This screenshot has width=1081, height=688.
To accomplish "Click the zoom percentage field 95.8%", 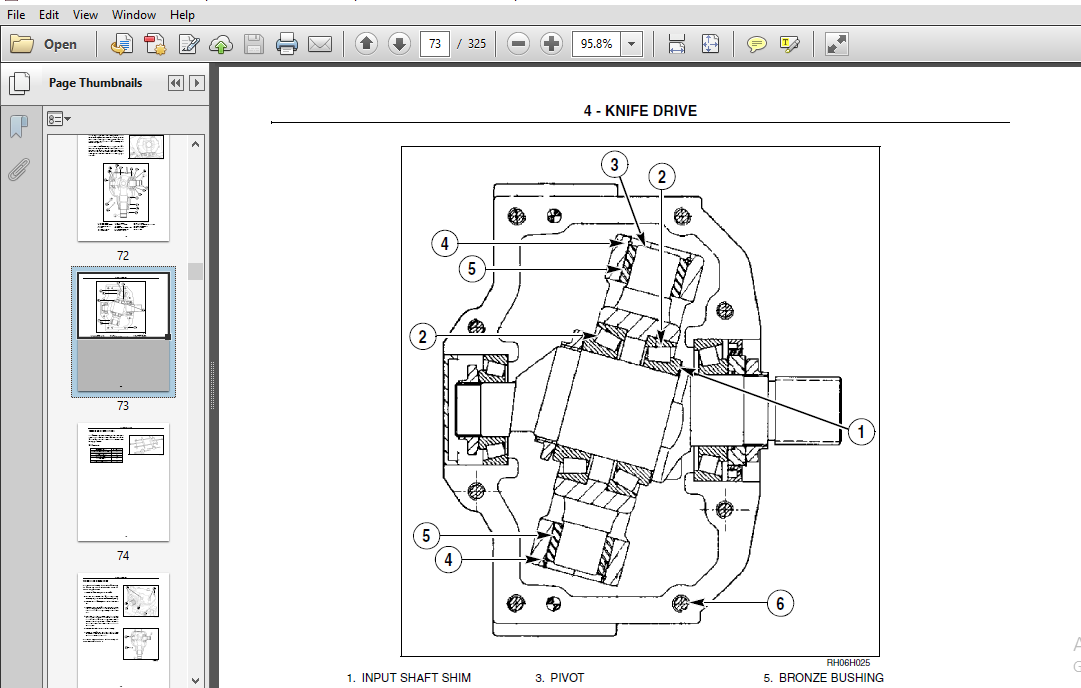I will 596,44.
